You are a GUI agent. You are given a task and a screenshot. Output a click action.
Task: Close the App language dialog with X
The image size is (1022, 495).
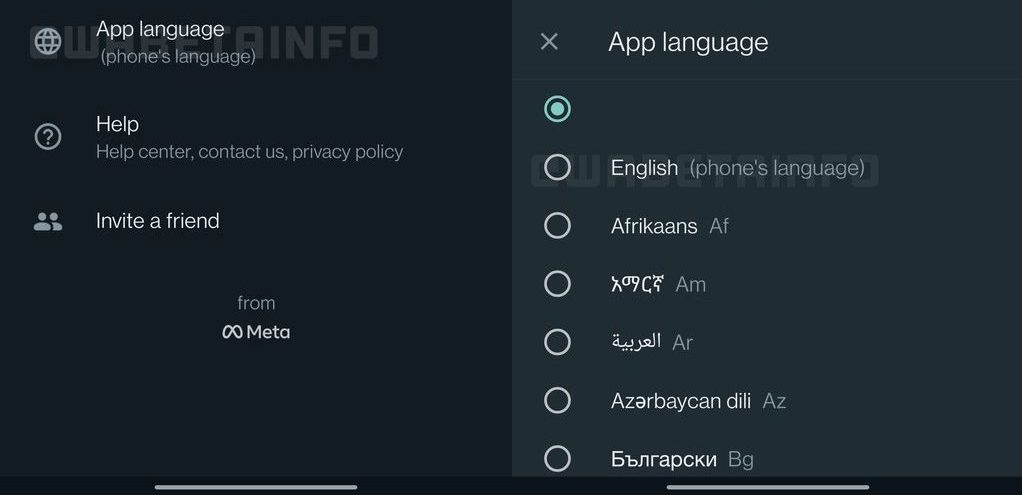(x=549, y=42)
